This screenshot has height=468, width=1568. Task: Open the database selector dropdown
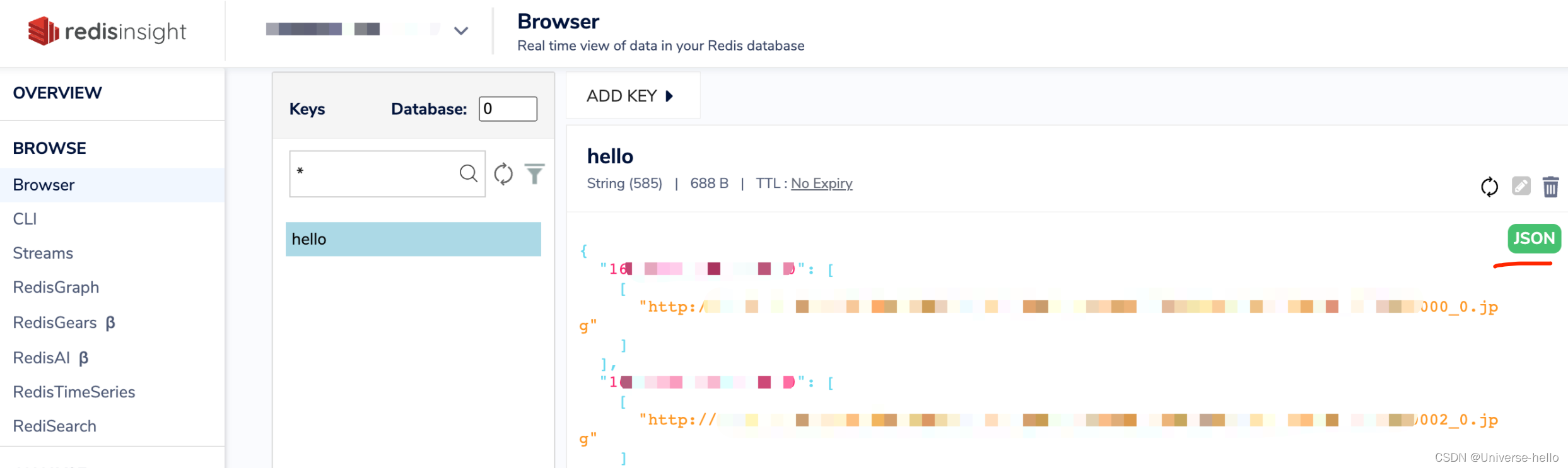pyautogui.click(x=461, y=30)
